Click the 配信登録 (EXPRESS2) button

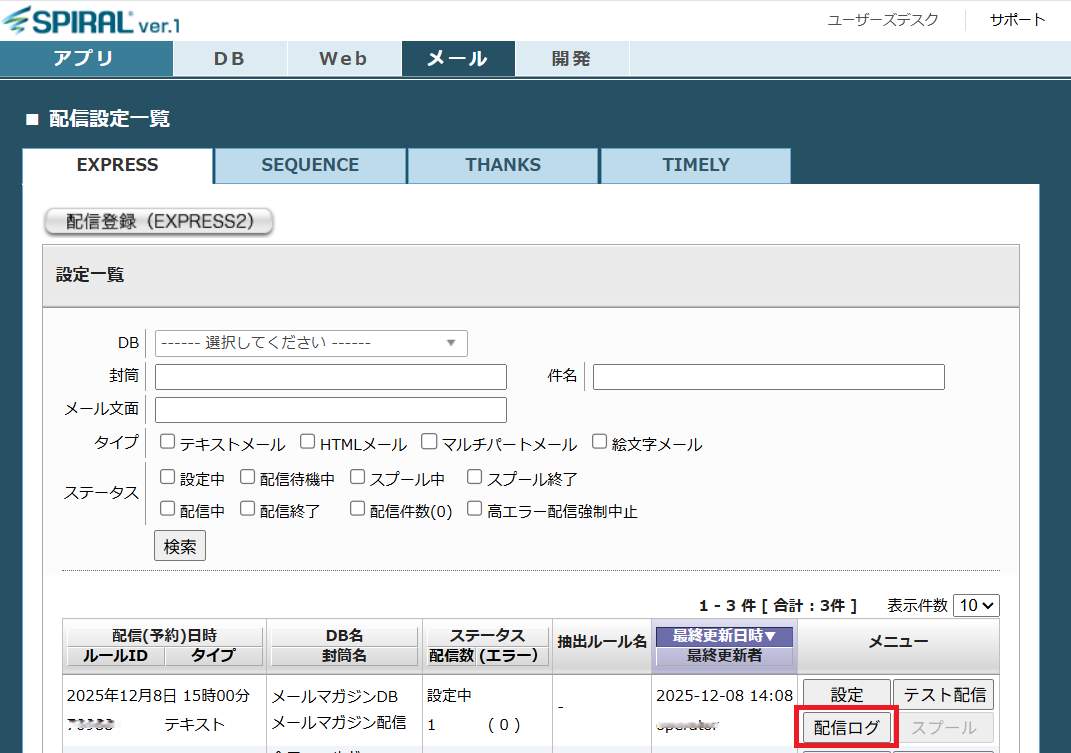159,222
